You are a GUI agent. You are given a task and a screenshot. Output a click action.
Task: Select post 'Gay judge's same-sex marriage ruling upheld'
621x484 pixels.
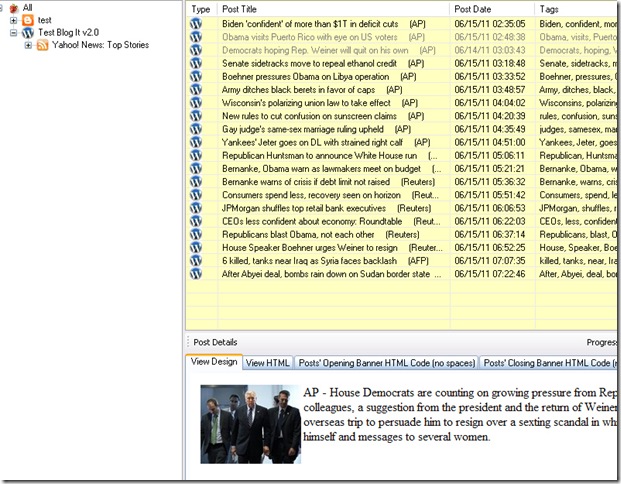(316, 129)
